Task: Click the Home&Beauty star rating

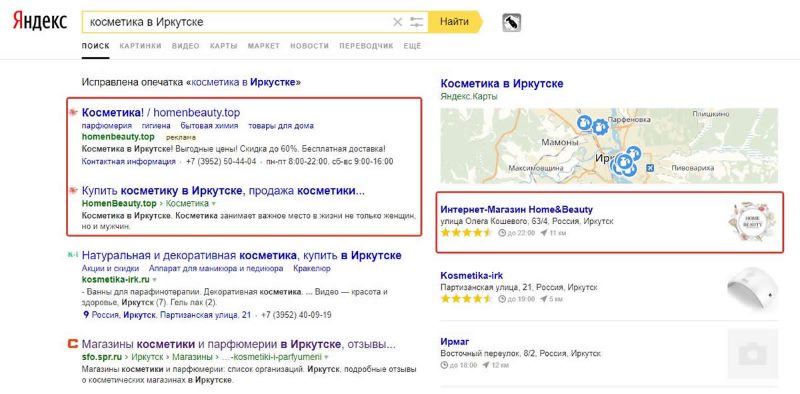Action: [466, 233]
